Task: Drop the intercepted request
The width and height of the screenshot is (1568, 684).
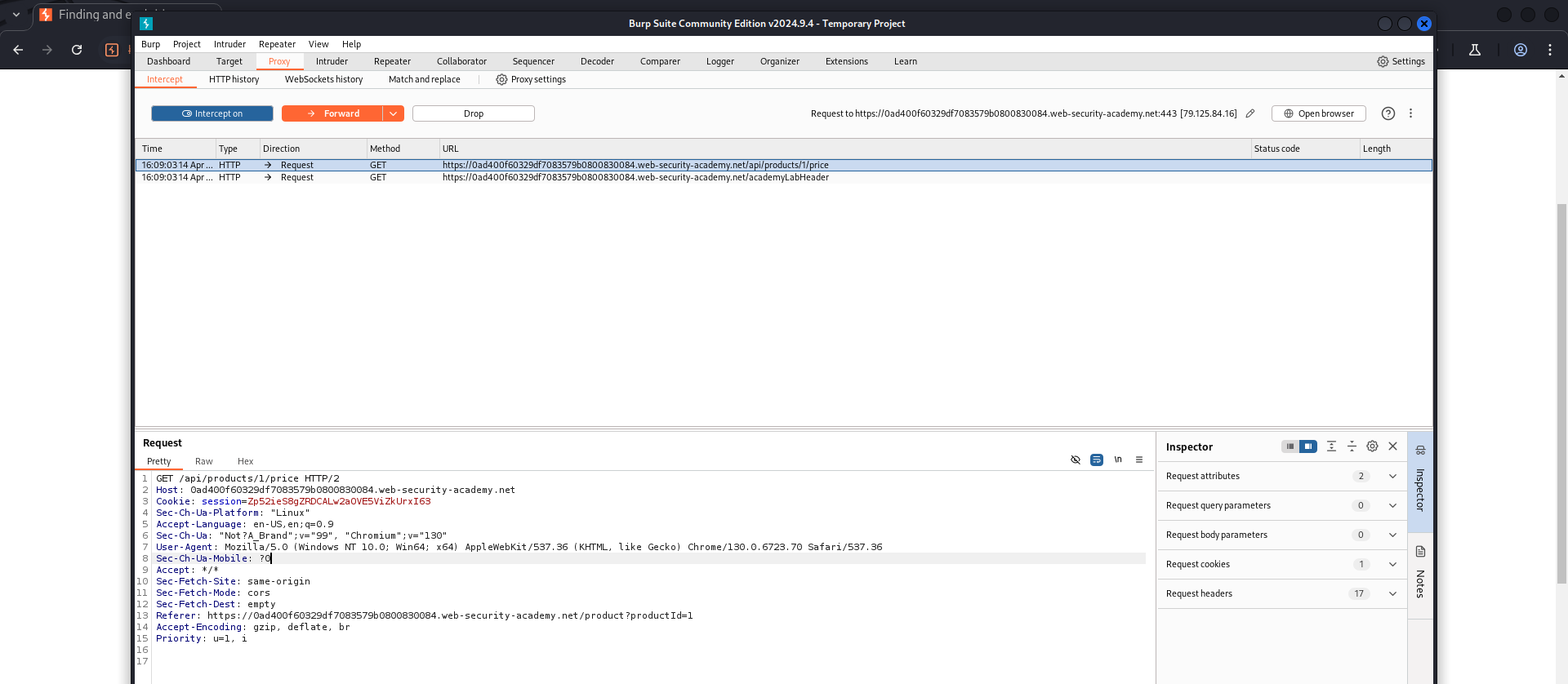Action: 474,113
